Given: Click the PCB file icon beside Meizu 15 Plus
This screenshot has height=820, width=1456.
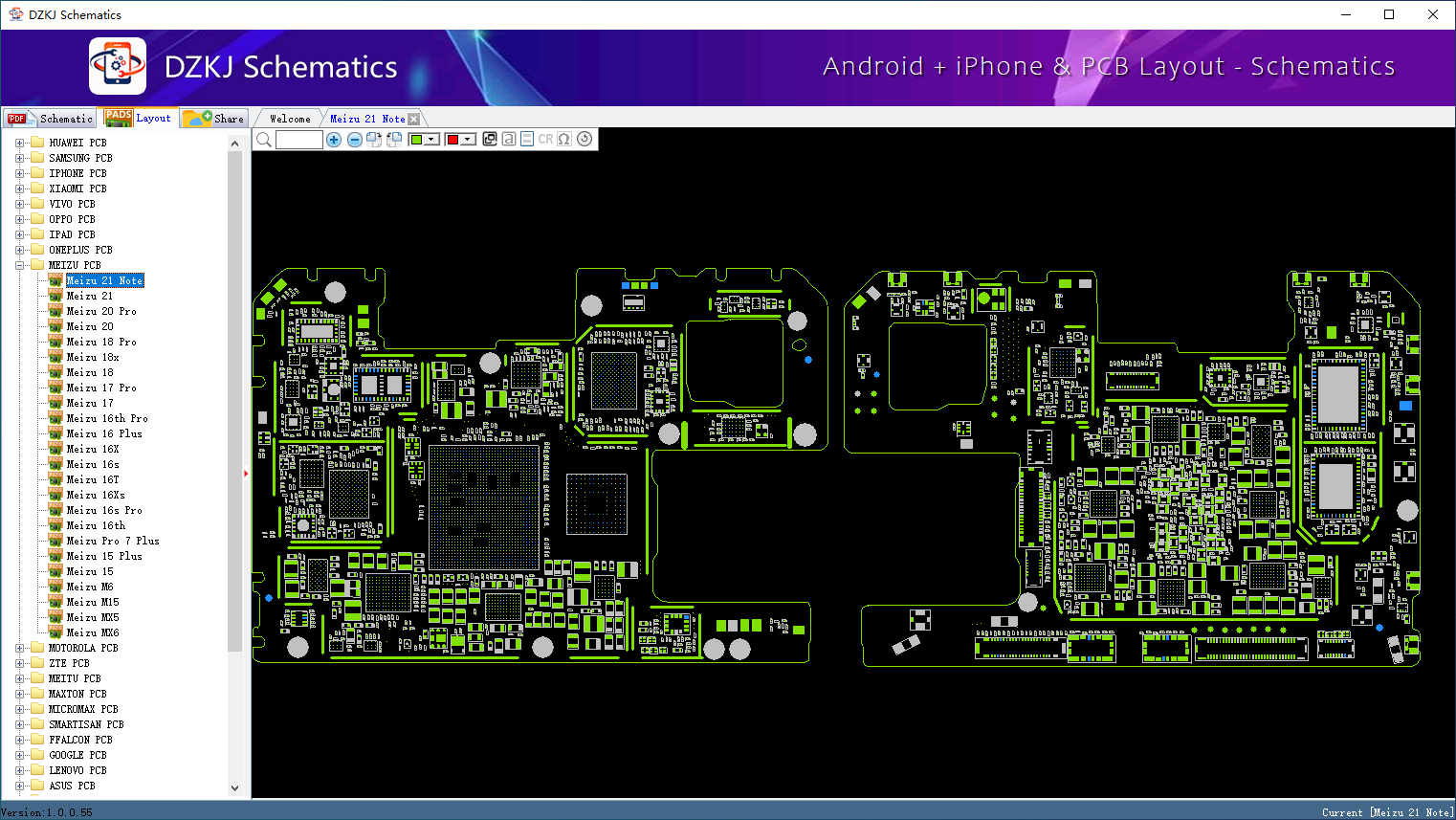Looking at the screenshot, I should click(55, 556).
